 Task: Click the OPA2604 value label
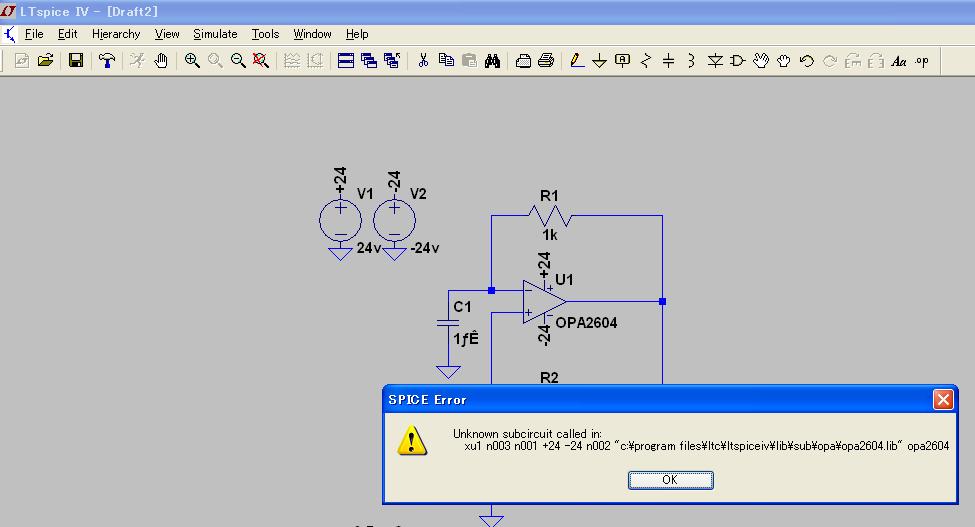click(x=586, y=323)
